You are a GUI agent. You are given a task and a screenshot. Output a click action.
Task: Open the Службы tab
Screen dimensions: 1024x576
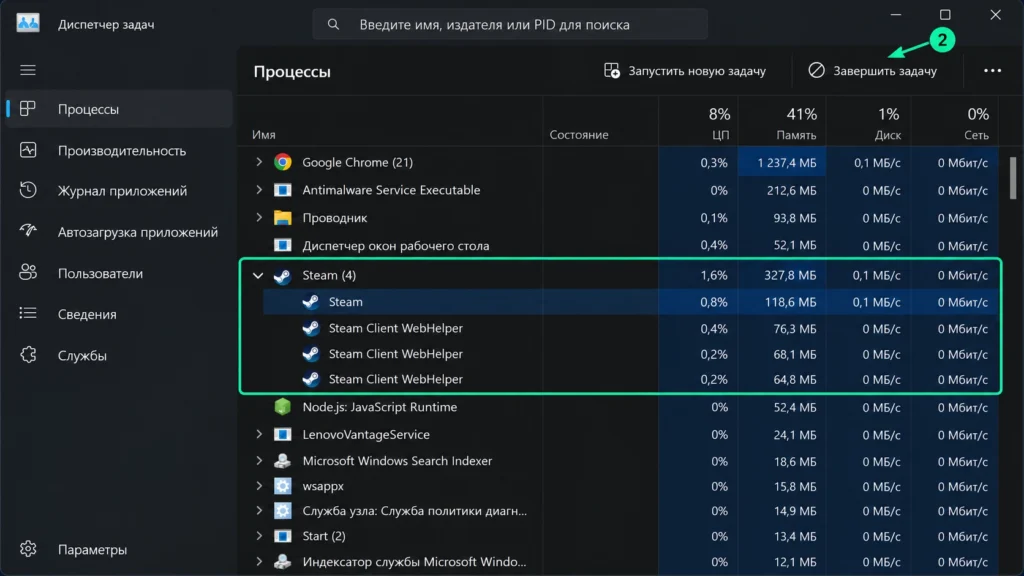[x=119, y=355]
